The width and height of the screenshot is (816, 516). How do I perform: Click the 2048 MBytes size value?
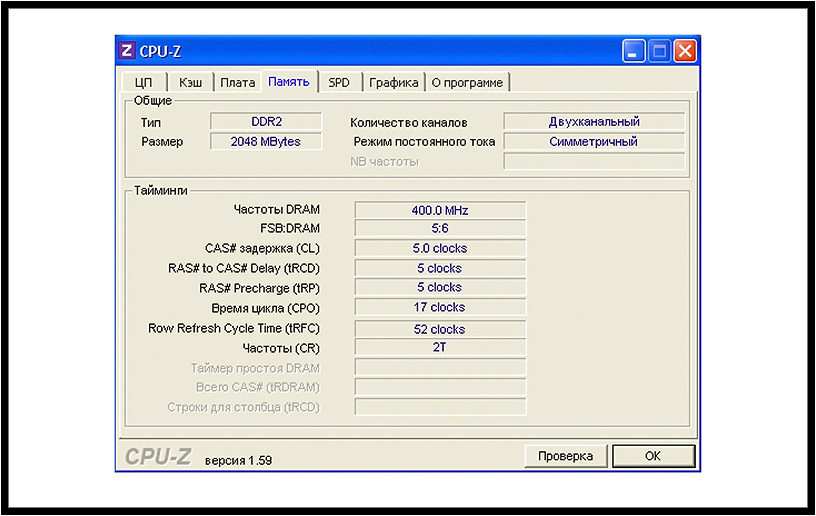pos(266,141)
